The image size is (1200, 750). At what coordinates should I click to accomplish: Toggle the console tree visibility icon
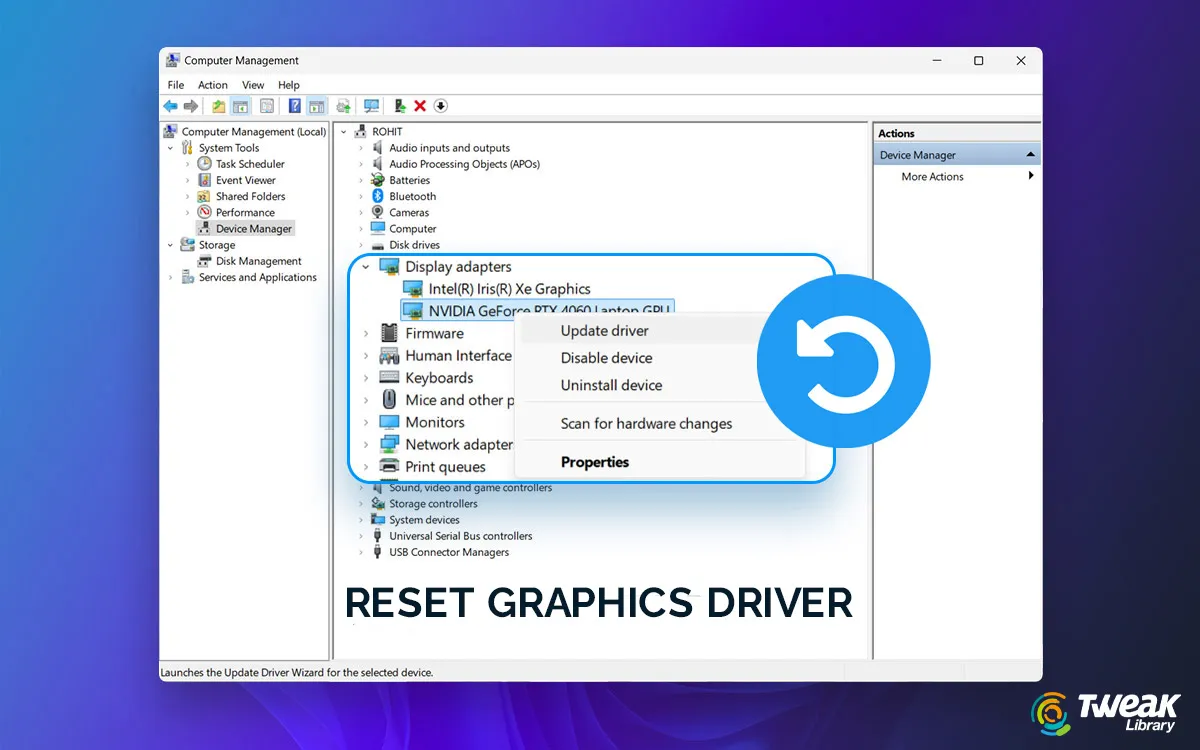click(x=240, y=106)
